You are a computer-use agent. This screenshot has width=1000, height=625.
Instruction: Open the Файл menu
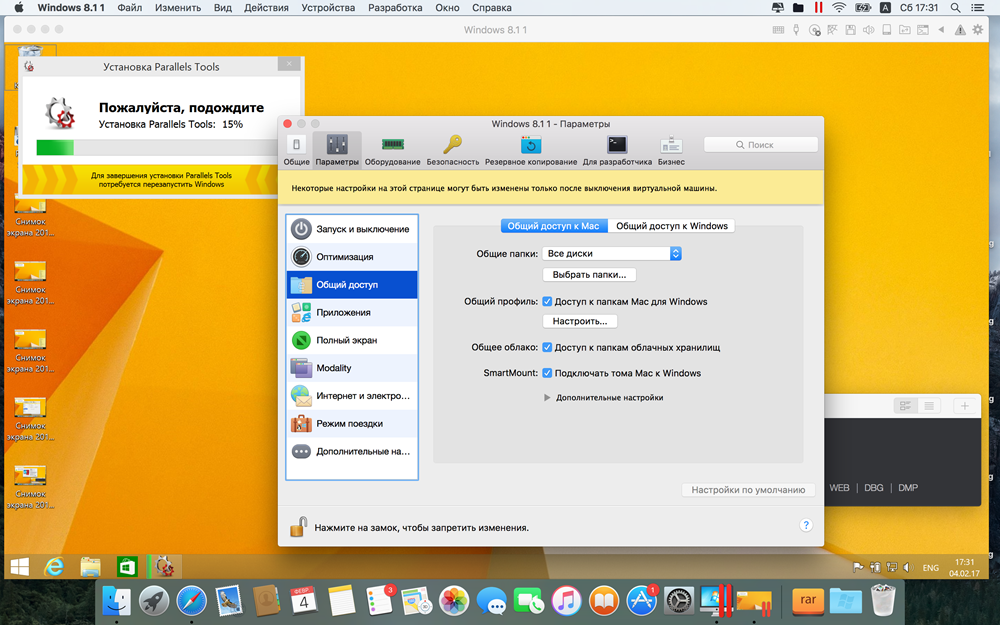pos(130,8)
